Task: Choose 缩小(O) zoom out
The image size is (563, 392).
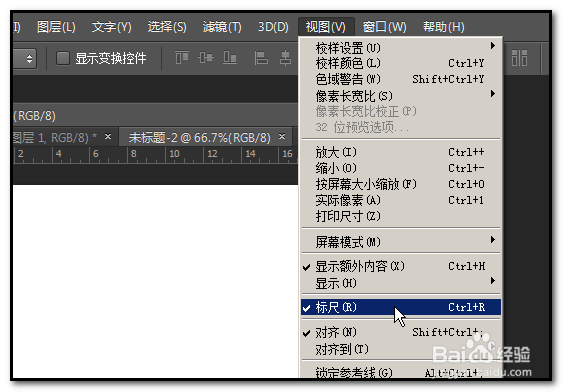Action: pos(401,168)
